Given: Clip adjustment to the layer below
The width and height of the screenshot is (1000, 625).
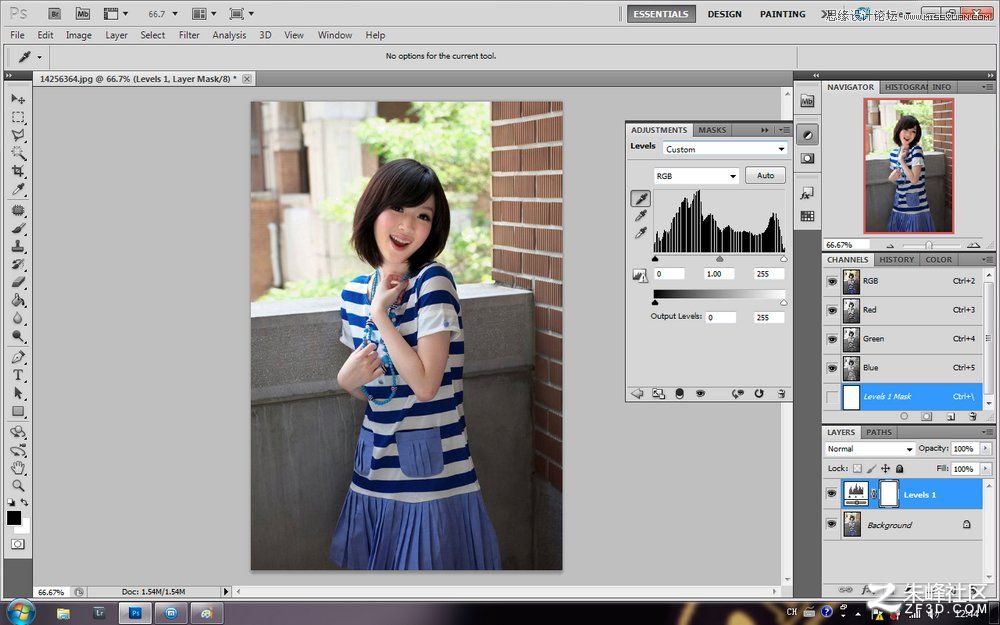Looking at the screenshot, I should (x=679, y=393).
